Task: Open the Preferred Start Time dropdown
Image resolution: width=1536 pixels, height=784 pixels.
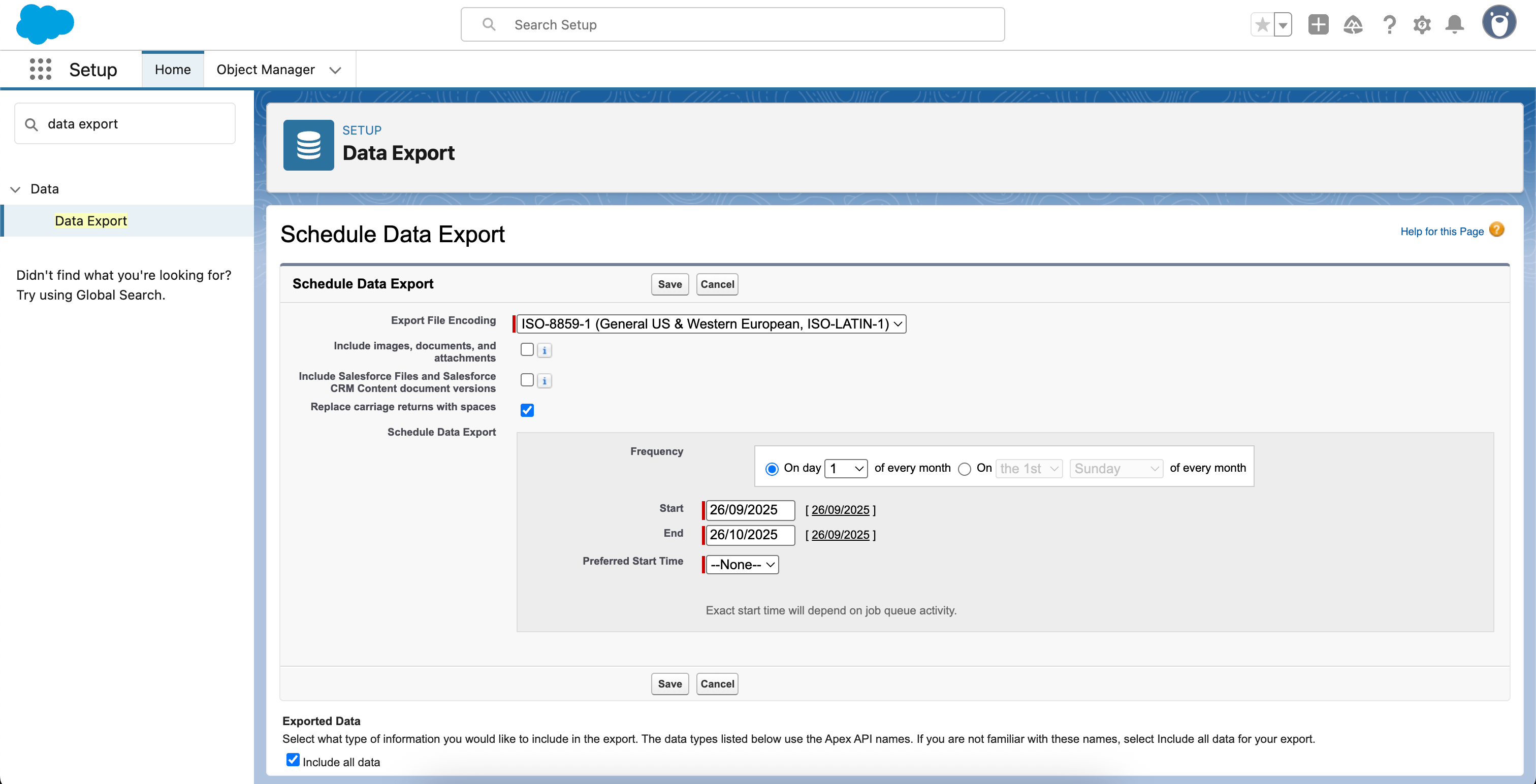Action: tap(740, 564)
